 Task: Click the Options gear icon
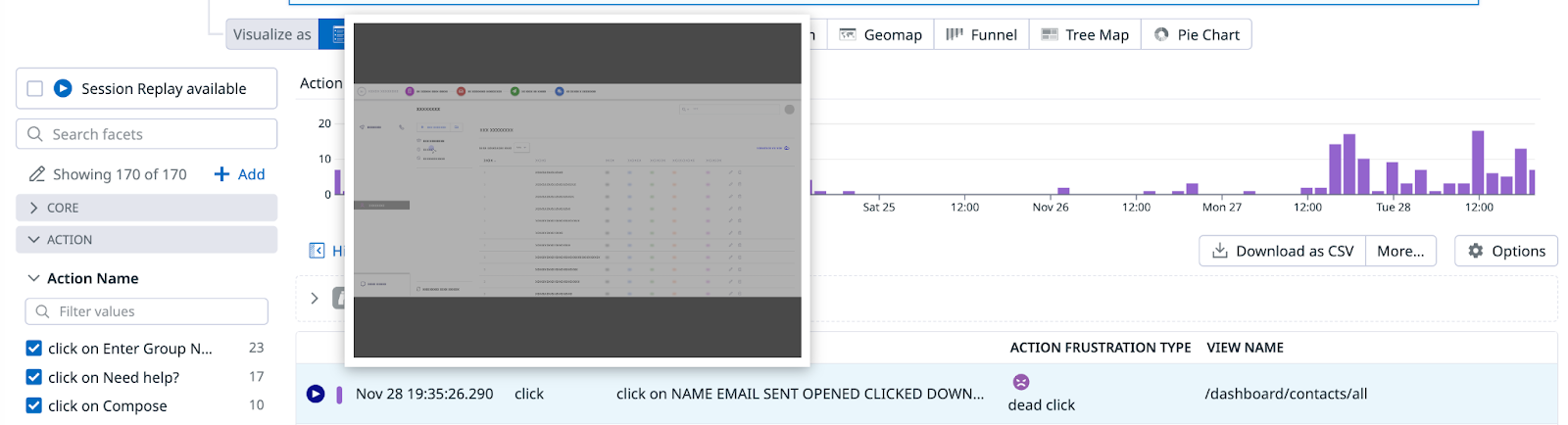pos(1476,251)
